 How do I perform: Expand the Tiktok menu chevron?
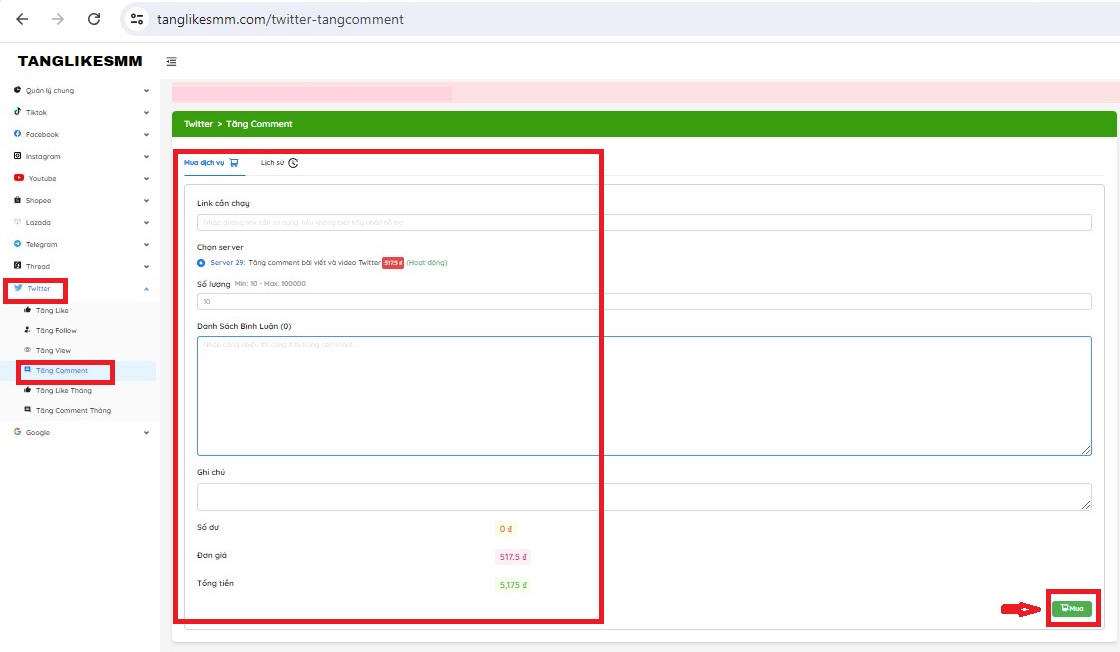point(146,113)
